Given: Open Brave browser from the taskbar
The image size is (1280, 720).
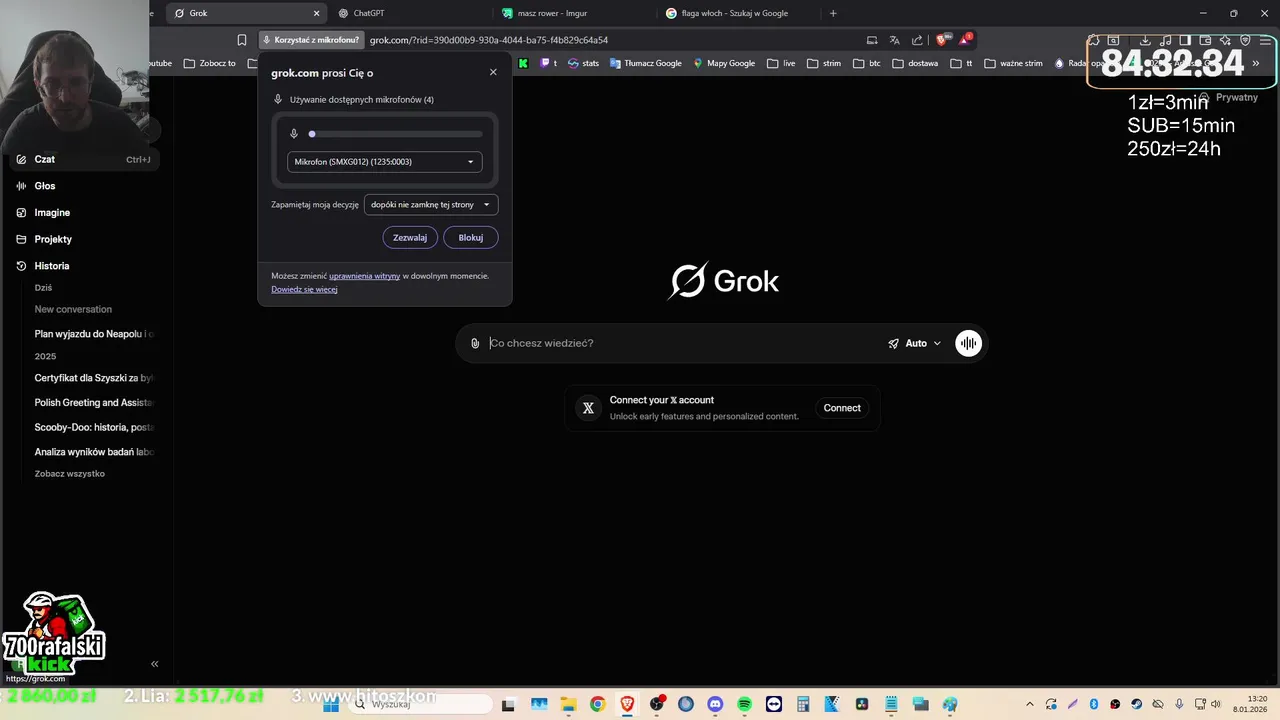Looking at the screenshot, I should tap(627, 704).
